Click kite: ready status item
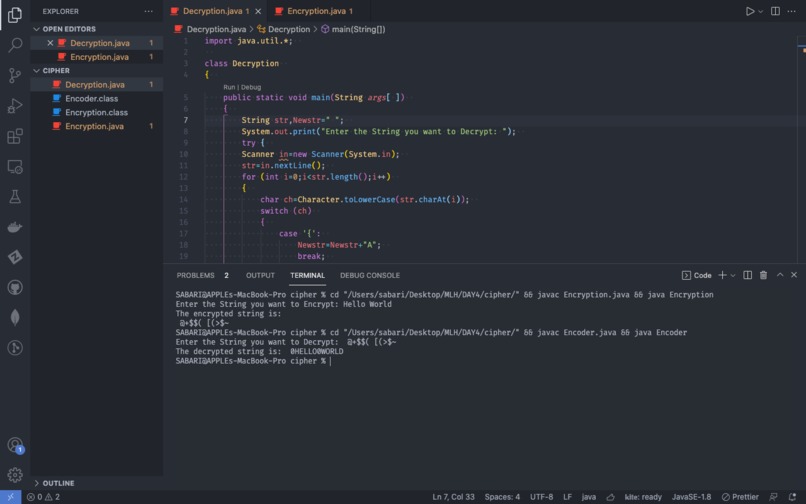Screen dimensions: 806x504 click(643, 497)
